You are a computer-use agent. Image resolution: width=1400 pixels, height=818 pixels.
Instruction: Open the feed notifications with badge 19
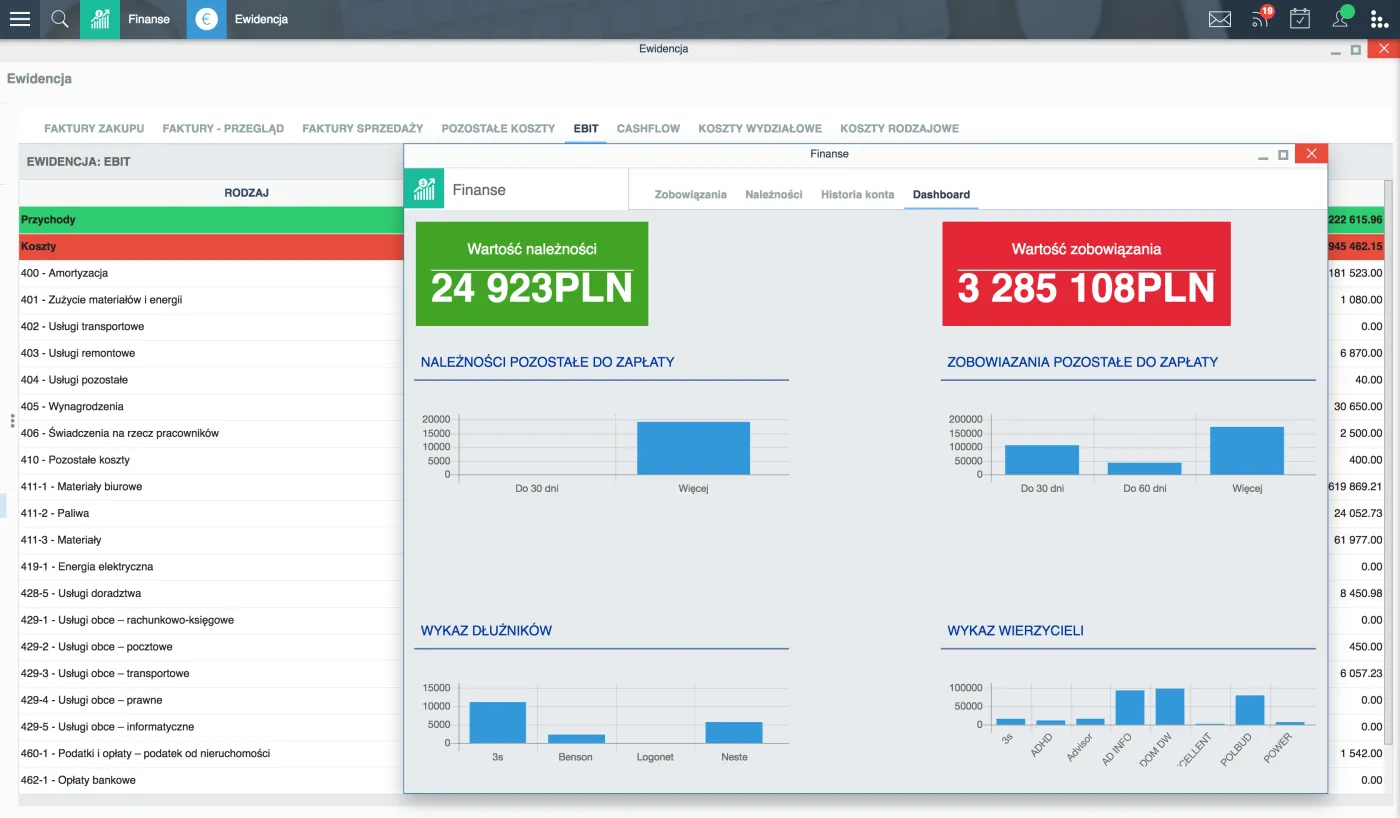pos(1260,18)
